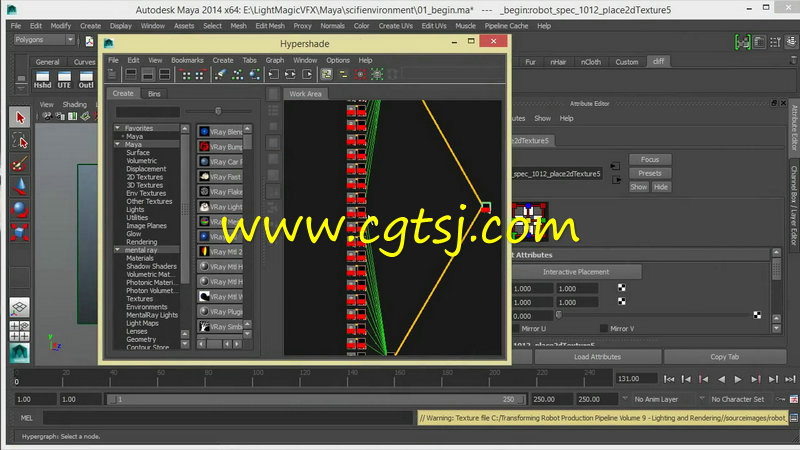Viewport: 800px width, 450px height.
Task: Select the blue cone Move tool
Action: (19, 187)
